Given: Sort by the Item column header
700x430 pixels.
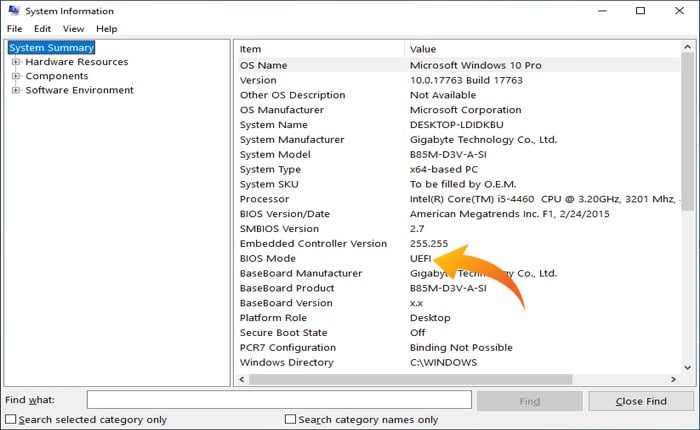Looking at the screenshot, I should click(320, 49).
